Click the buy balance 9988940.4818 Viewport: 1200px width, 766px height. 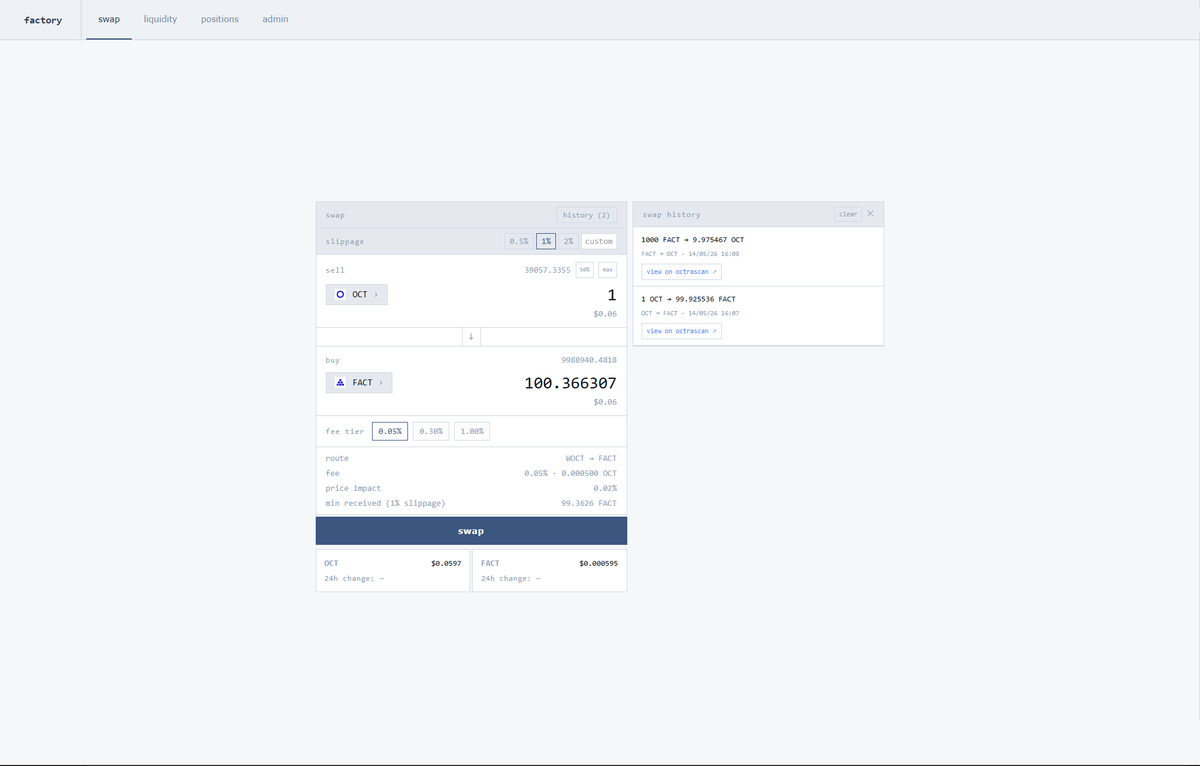589,360
